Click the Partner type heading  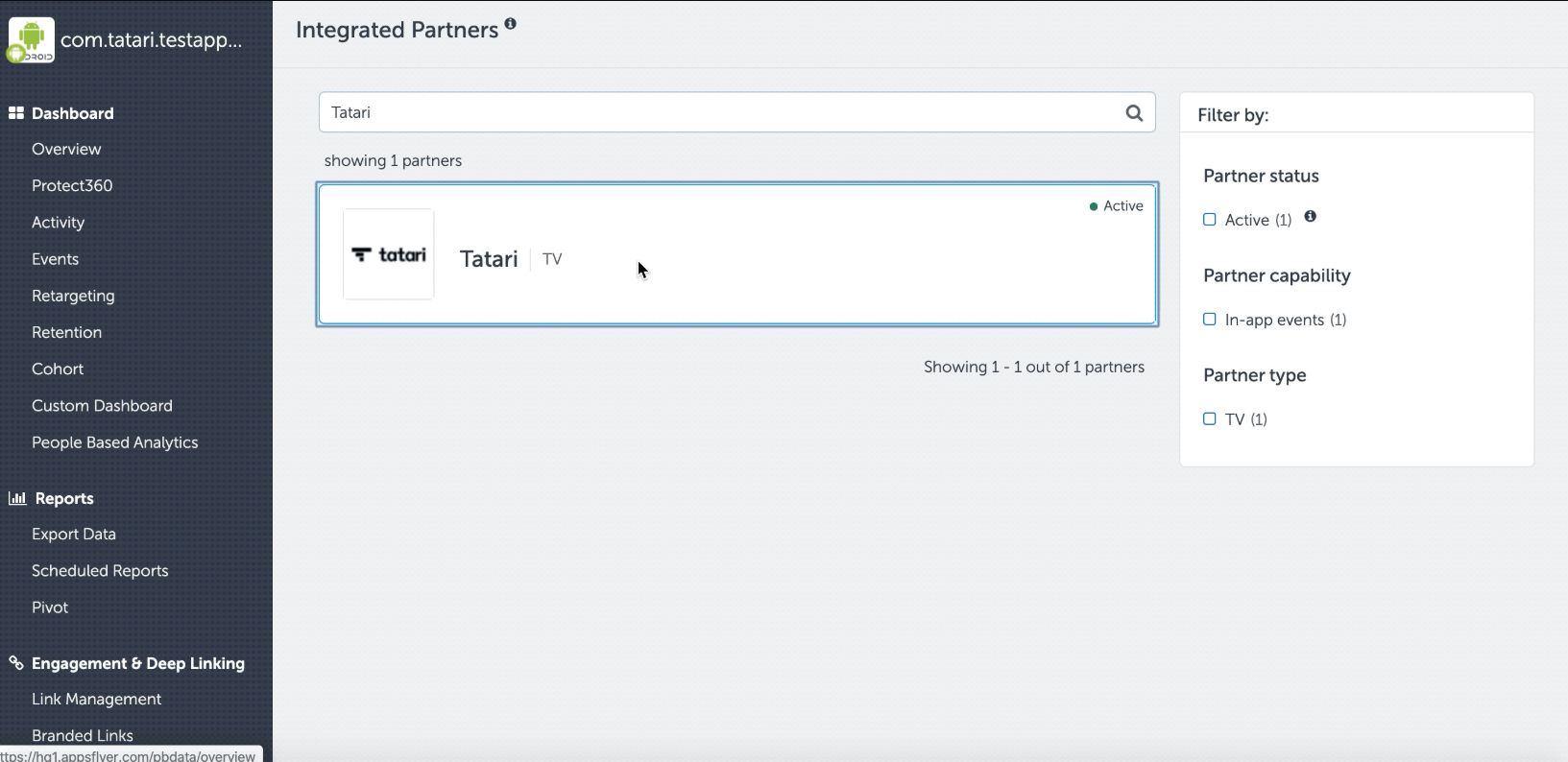click(1255, 375)
